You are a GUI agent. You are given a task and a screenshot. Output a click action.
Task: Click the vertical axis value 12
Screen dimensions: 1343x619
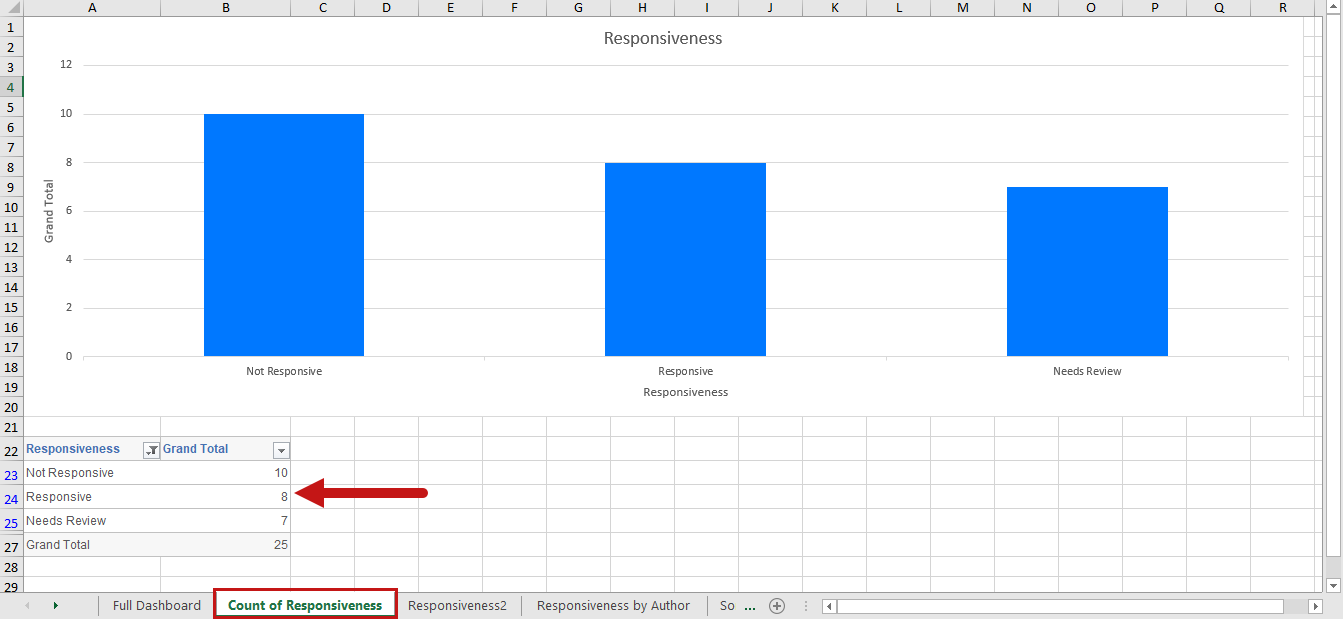point(67,65)
